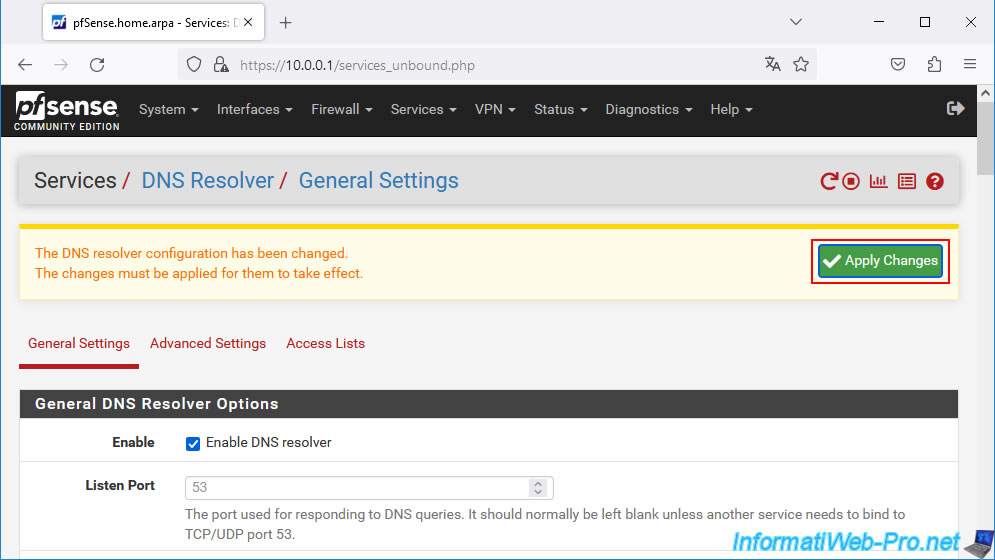Screen dimensions: 995x560
Task: Open the red help question mark icon
Action: [935, 182]
